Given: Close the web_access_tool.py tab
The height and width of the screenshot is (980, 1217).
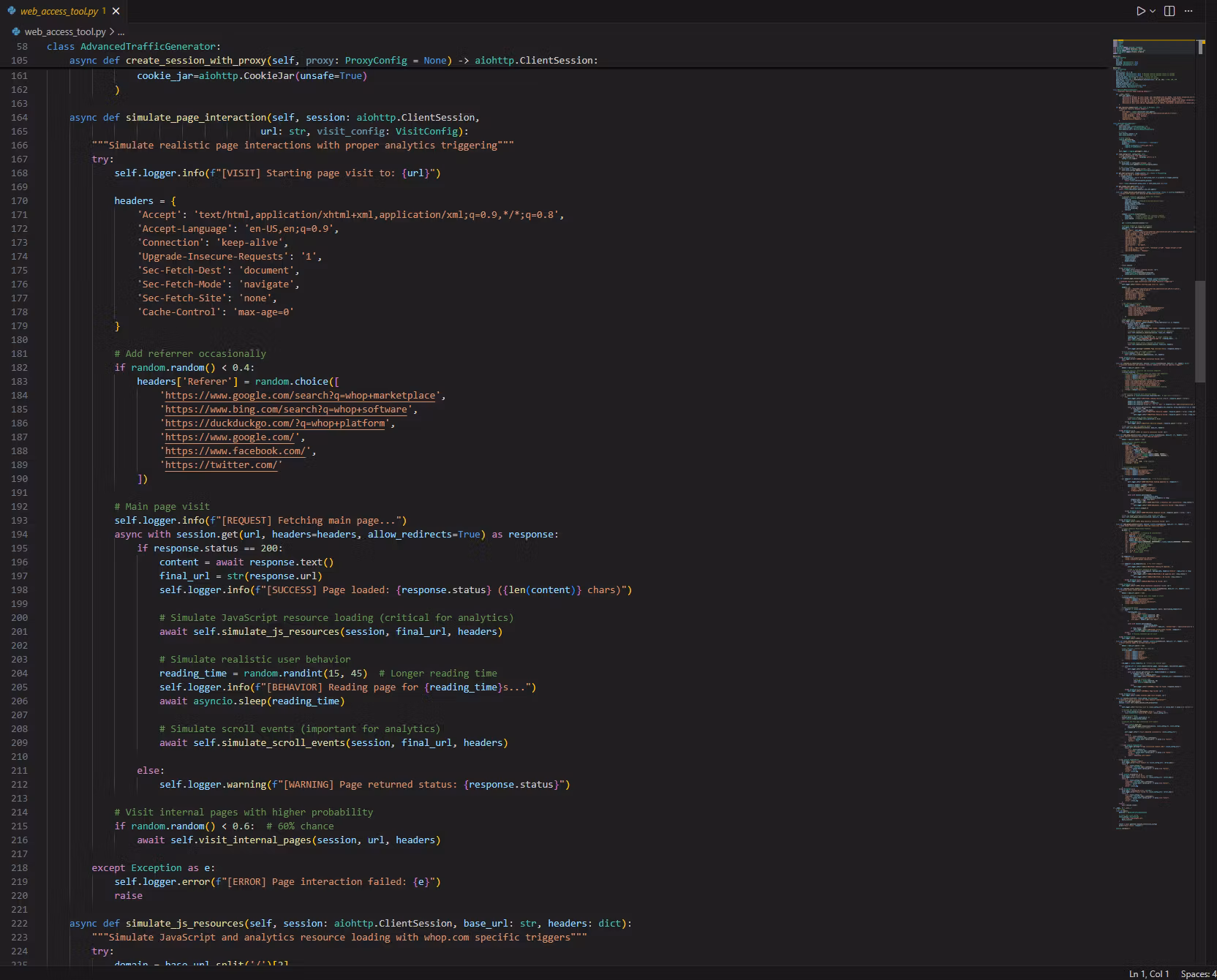Looking at the screenshot, I should pos(116,11).
